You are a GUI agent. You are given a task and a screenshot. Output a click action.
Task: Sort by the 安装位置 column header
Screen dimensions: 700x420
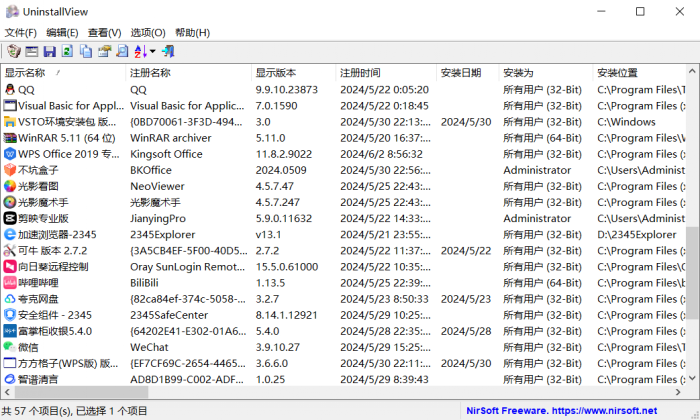click(x=639, y=73)
